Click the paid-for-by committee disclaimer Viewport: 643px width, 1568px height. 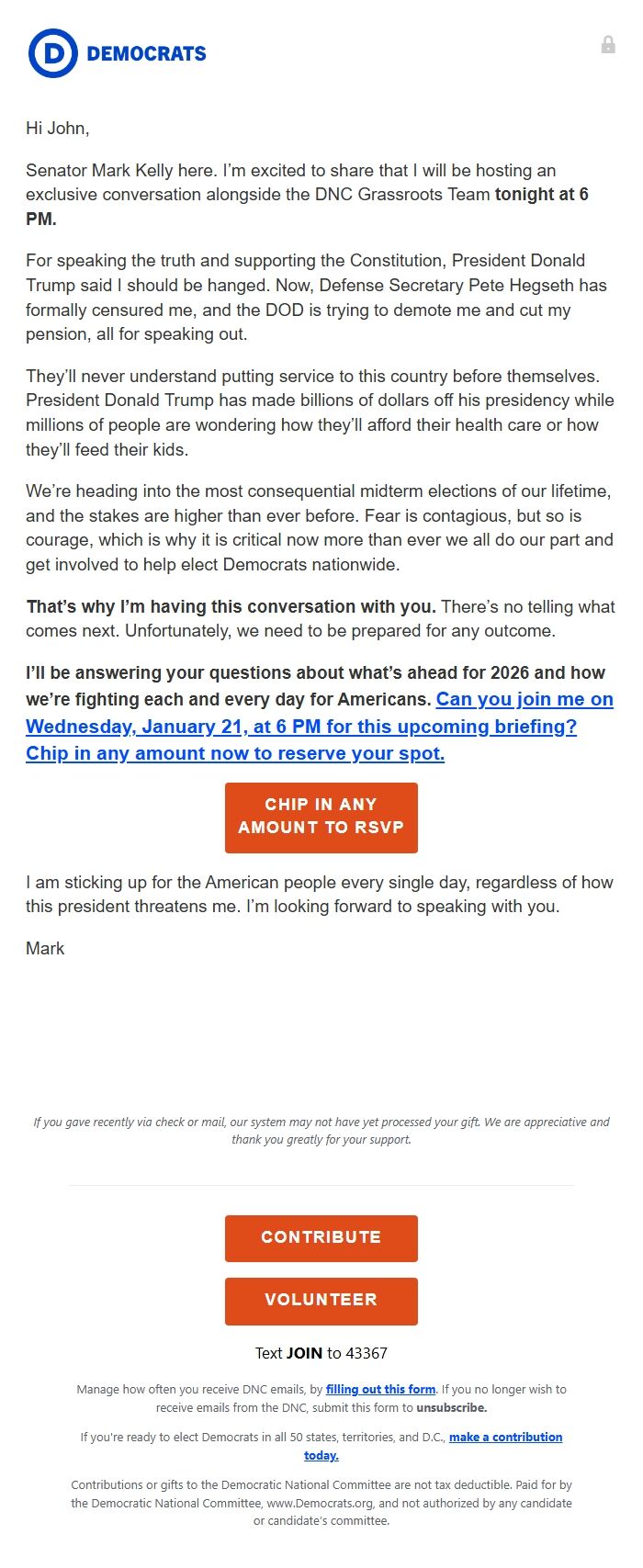(x=321, y=1504)
